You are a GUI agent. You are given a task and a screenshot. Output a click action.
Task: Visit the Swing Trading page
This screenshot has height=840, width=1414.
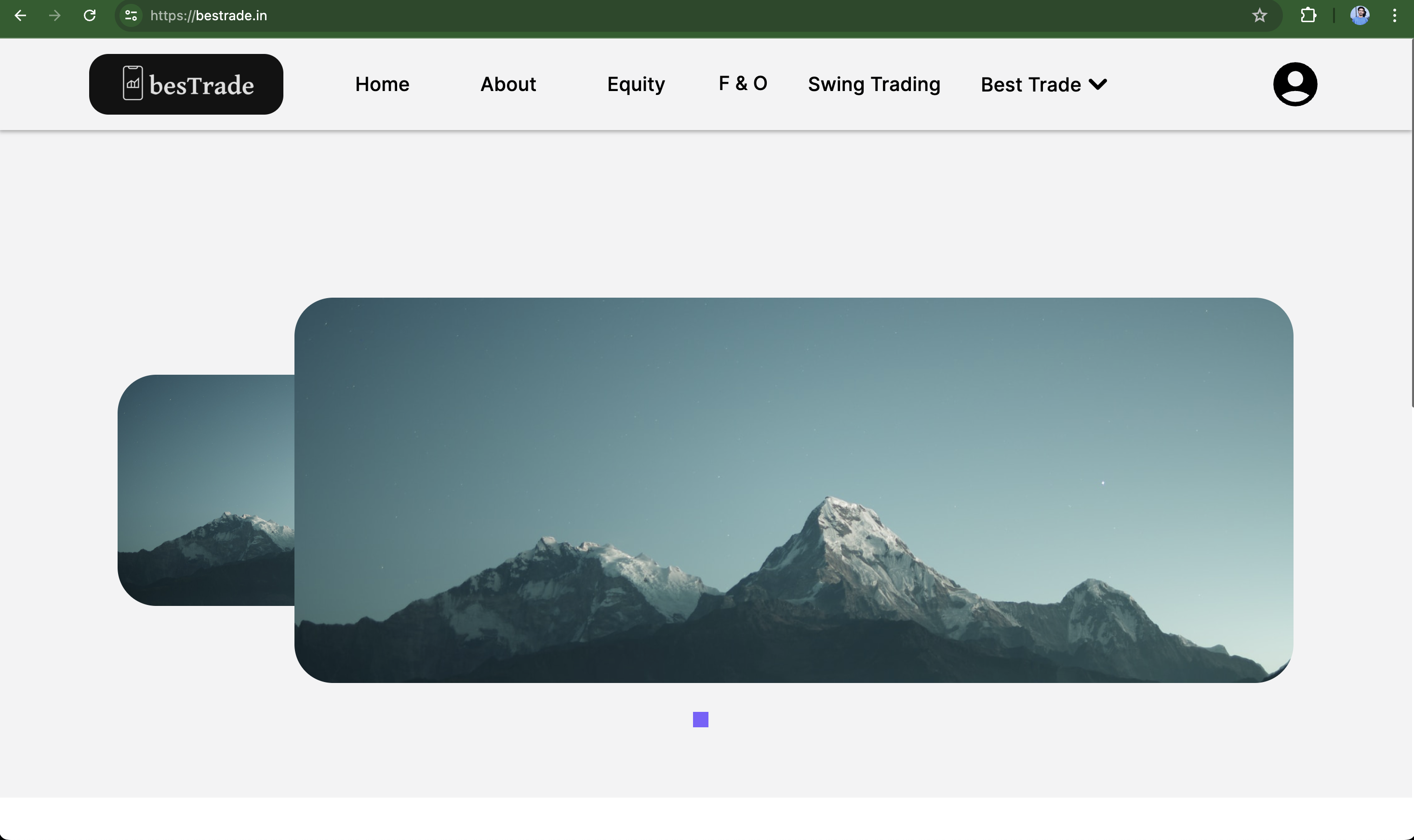click(874, 84)
